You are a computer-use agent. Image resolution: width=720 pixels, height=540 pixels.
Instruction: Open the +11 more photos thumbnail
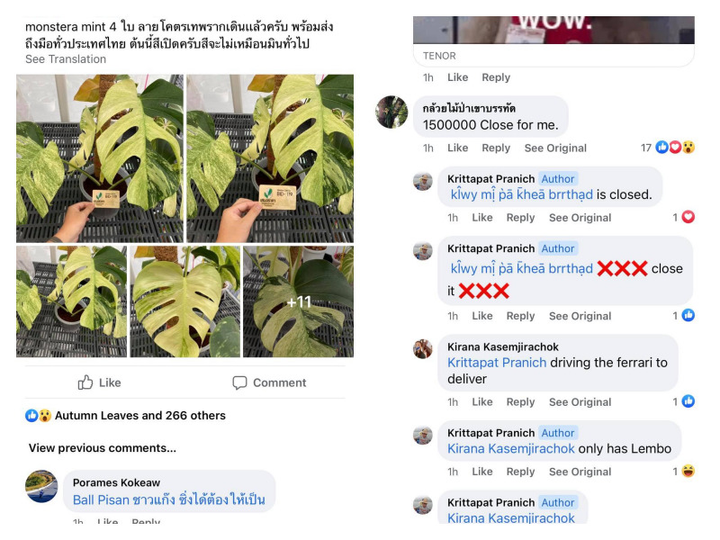pyautogui.click(x=298, y=302)
